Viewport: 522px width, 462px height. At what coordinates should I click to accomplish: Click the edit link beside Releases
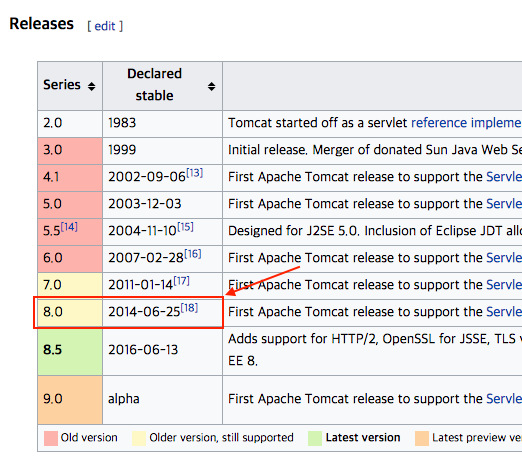[105, 26]
